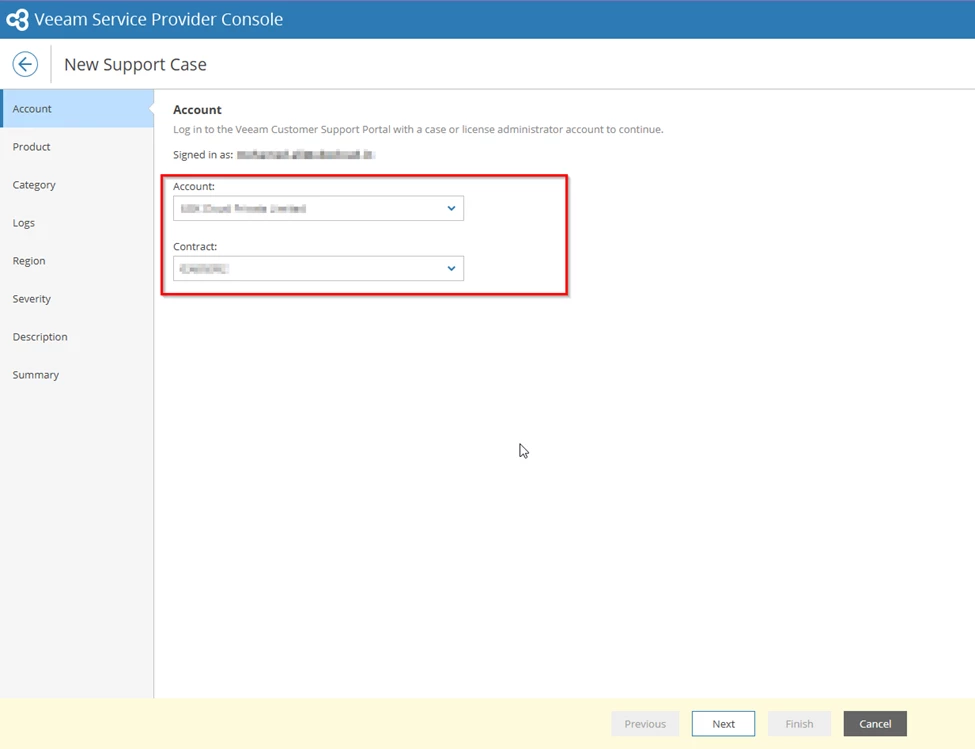Click the bold "Account" section heading

click(197, 109)
